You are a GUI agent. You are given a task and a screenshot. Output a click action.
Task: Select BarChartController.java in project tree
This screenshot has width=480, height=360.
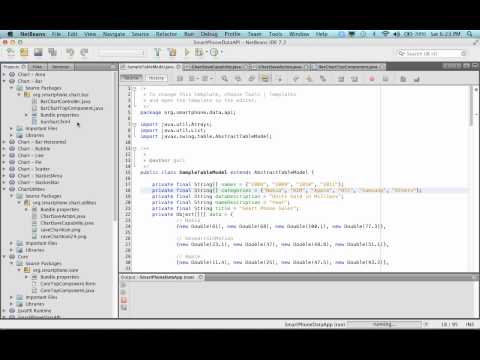pos(65,101)
